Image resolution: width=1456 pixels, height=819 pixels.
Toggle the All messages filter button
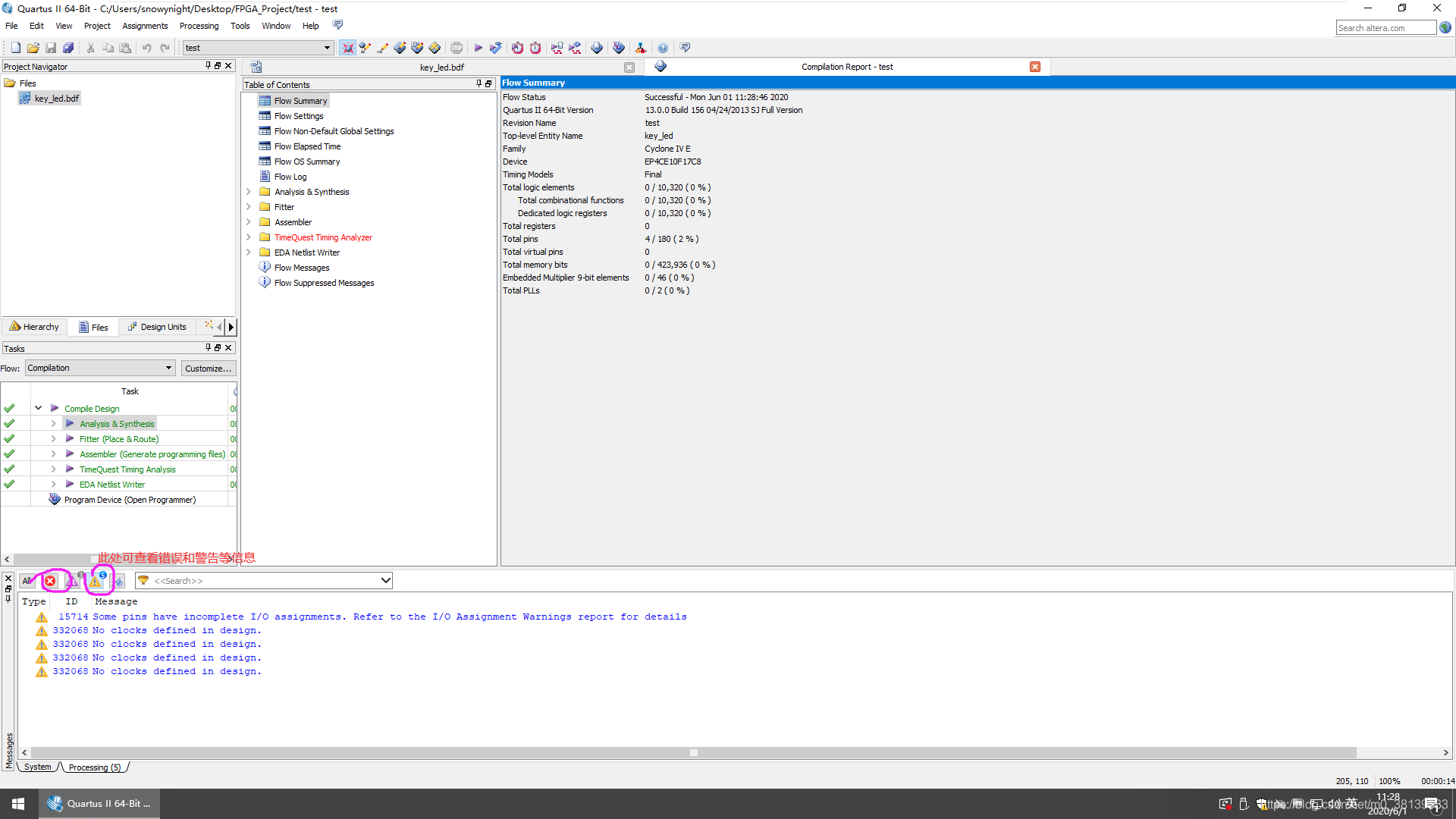pyautogui.click(x=27, y=581)
